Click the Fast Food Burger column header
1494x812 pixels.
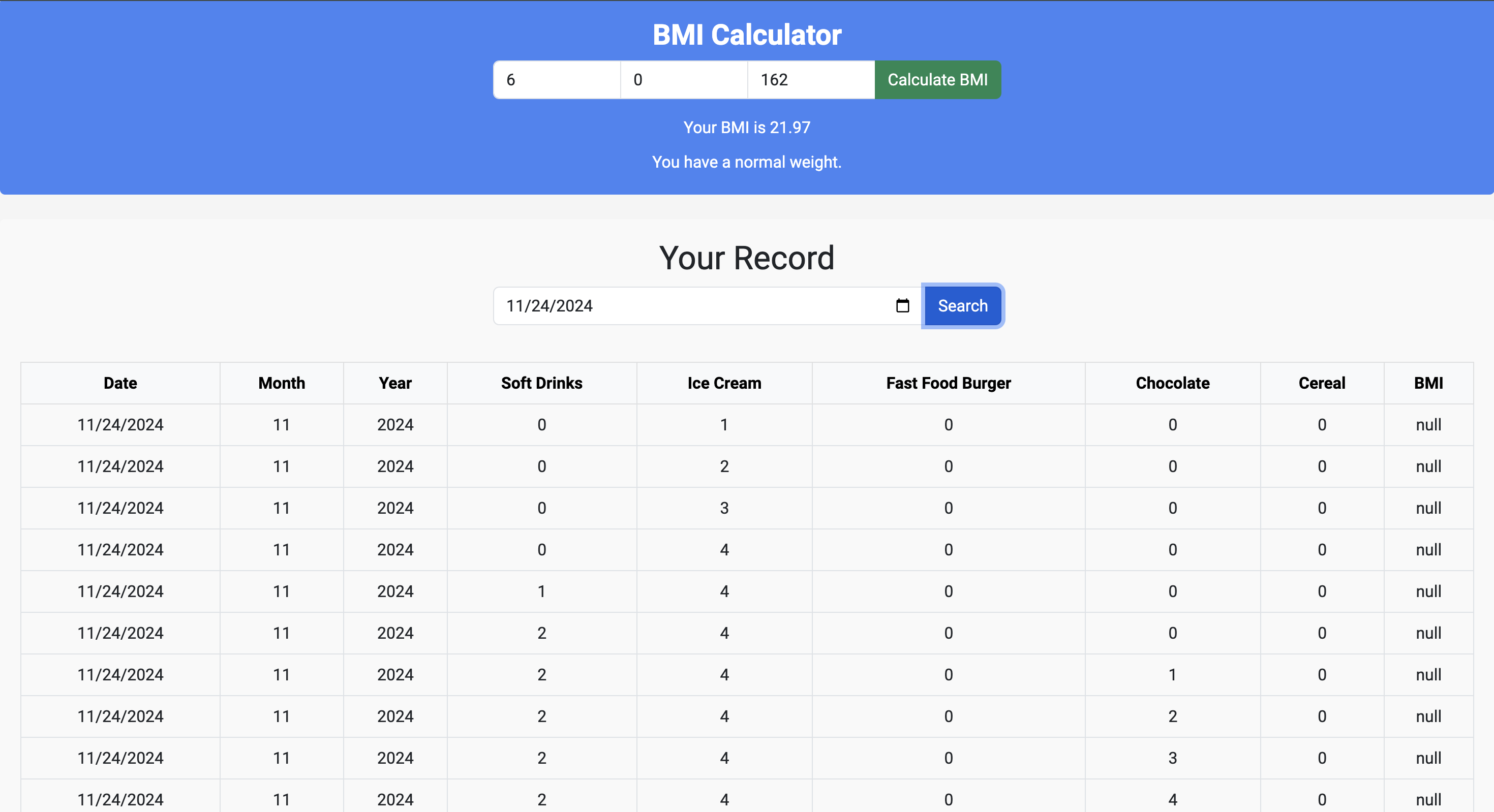coord(948,383)
